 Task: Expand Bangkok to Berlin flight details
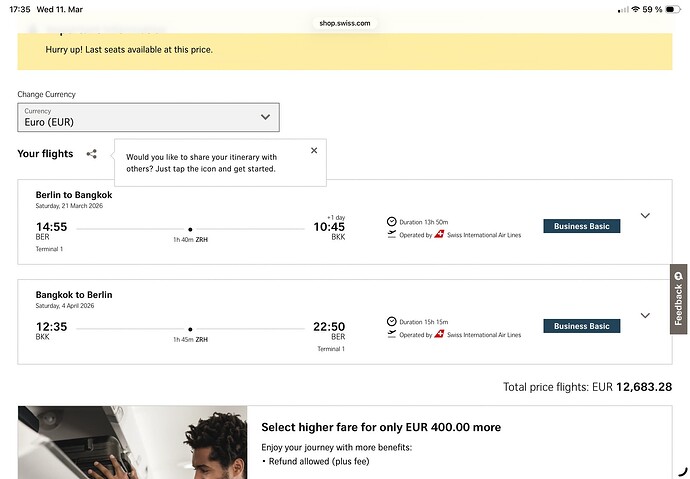(x=645, y=316)
